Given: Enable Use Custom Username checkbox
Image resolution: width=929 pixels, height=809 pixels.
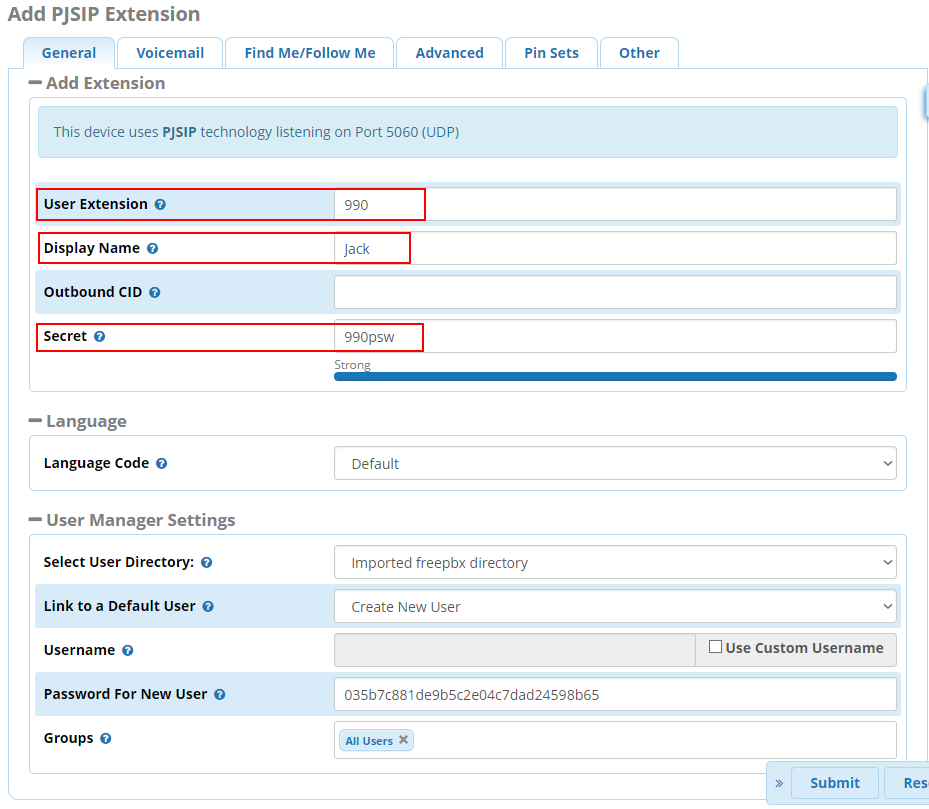Looking at the screenshot, I should click(x=715, y=647).
